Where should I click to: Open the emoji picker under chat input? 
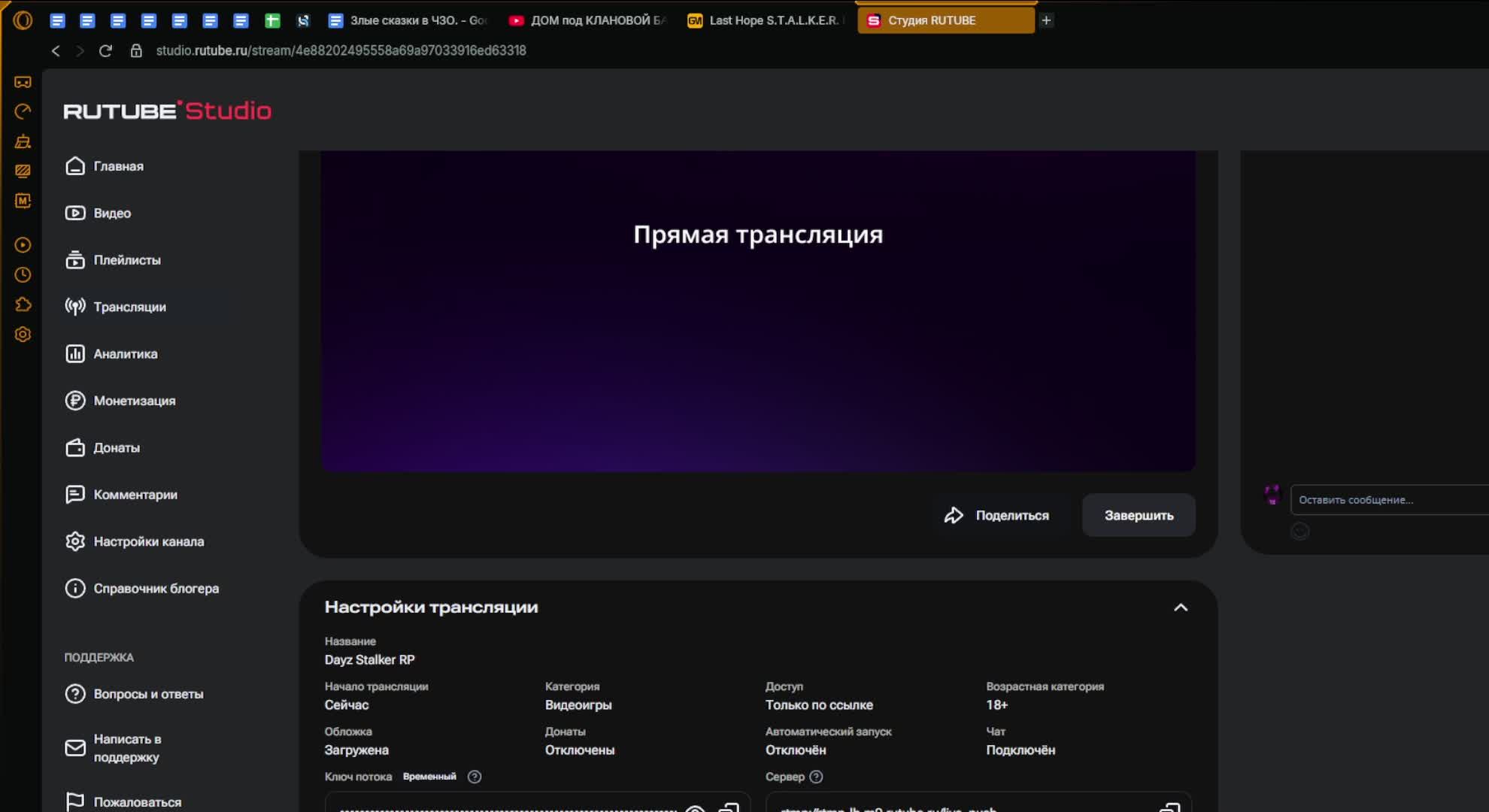[1299, 532]
